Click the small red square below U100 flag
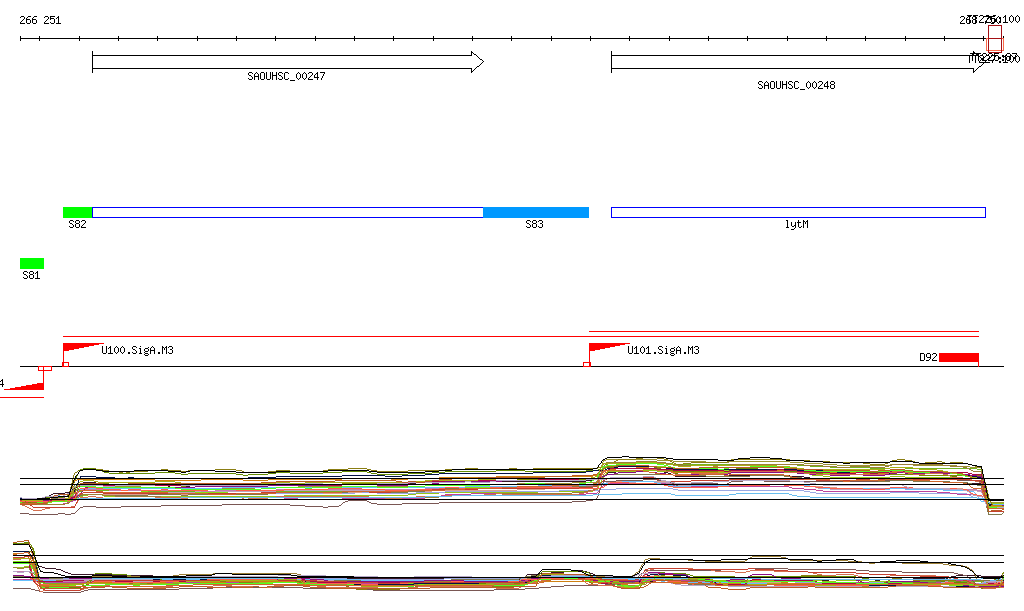This screenshot has height=611, width=1024. coord(66,364)
